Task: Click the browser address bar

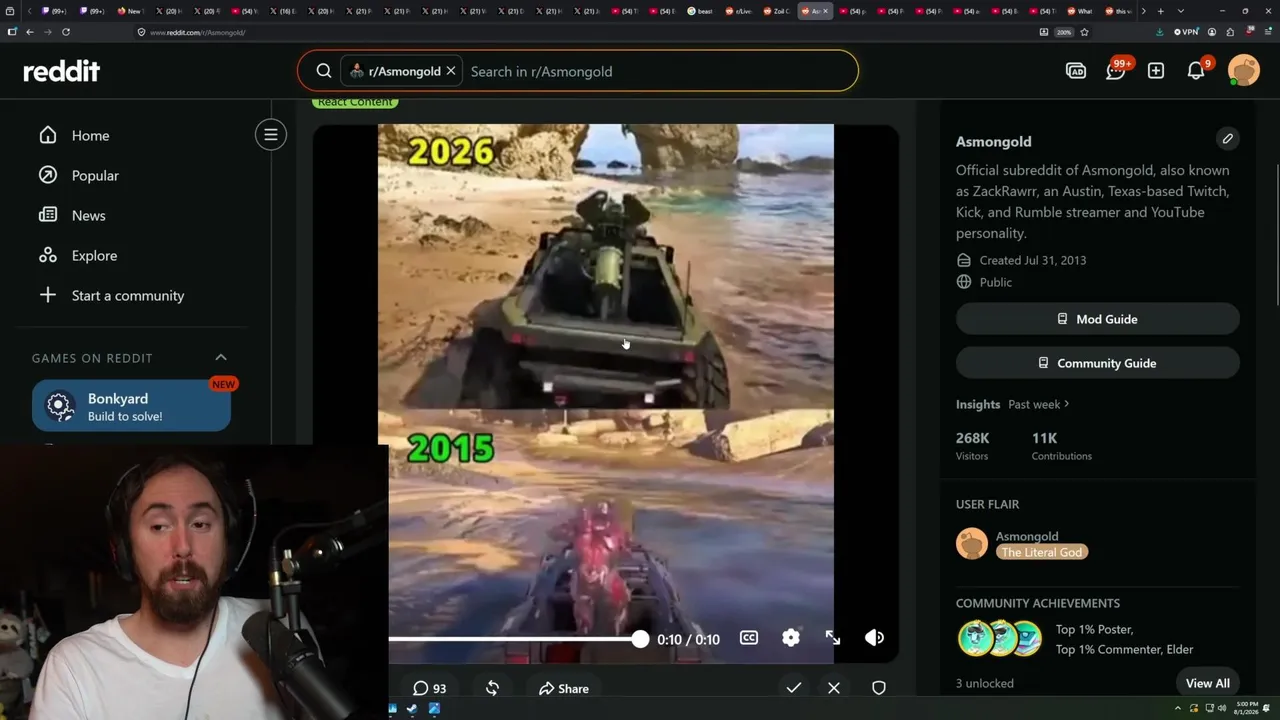Action: pos(580,32)
